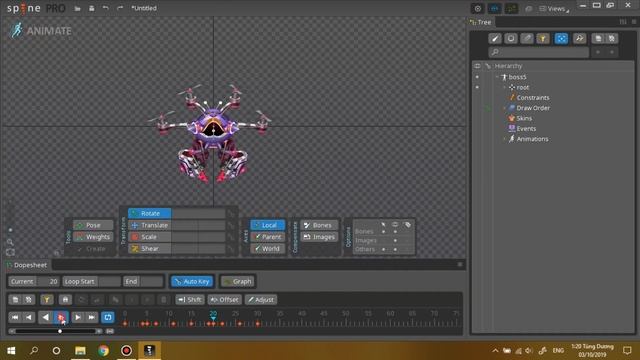
Task: Toggle Auto Key recording
Action: (192, 281)
